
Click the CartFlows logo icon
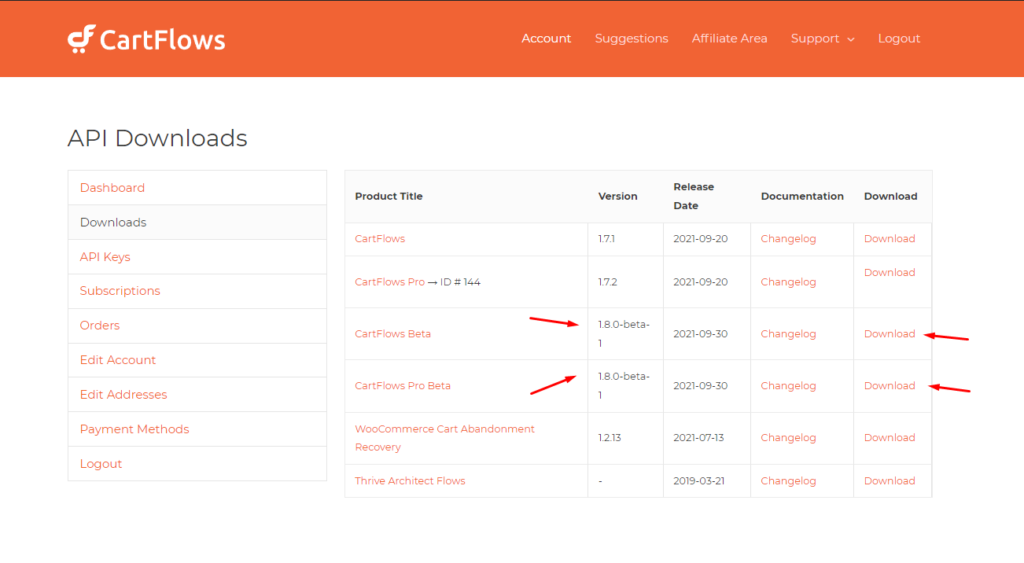(x=82, y=39)
